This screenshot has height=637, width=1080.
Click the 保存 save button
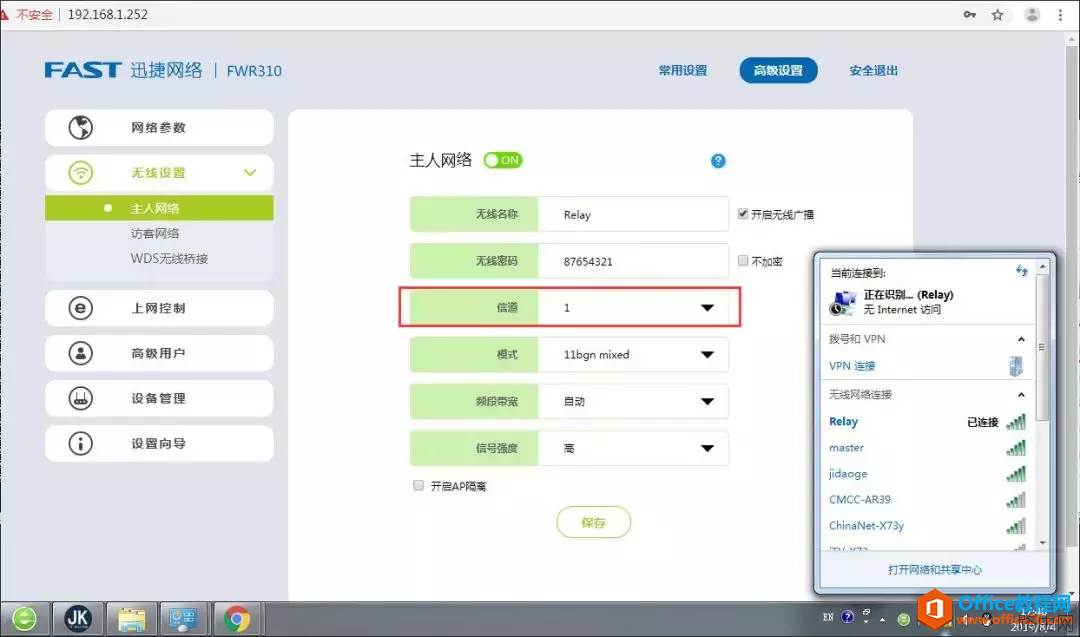coord(594,522)
